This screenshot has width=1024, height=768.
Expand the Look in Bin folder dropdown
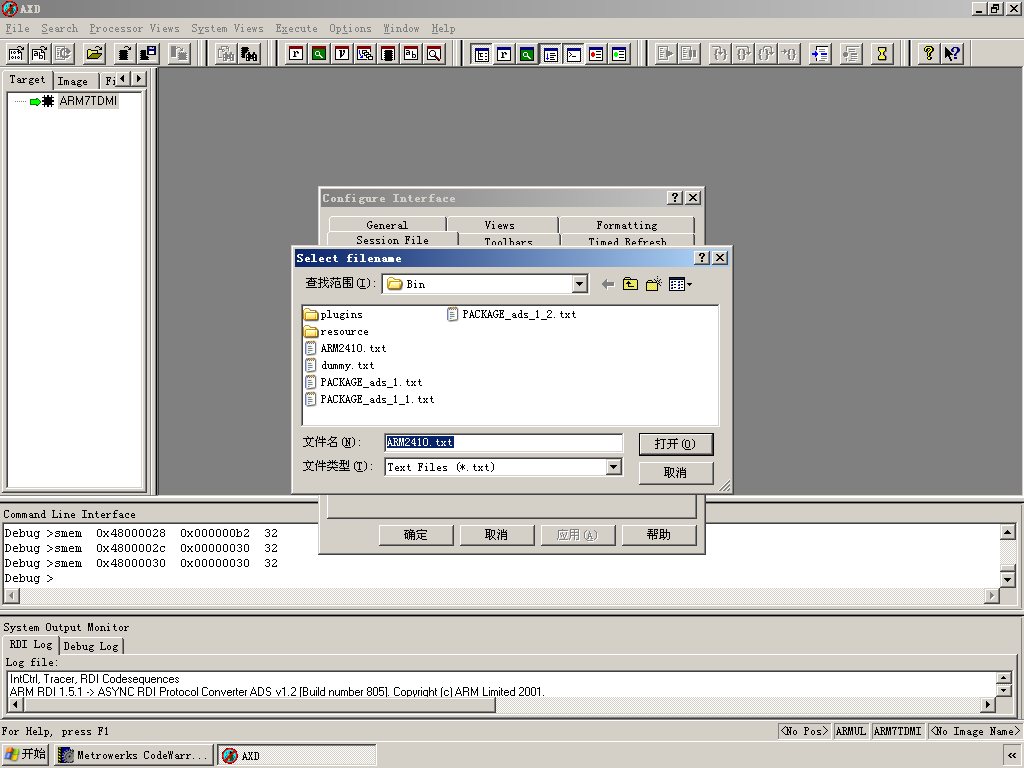click(579, 284)
